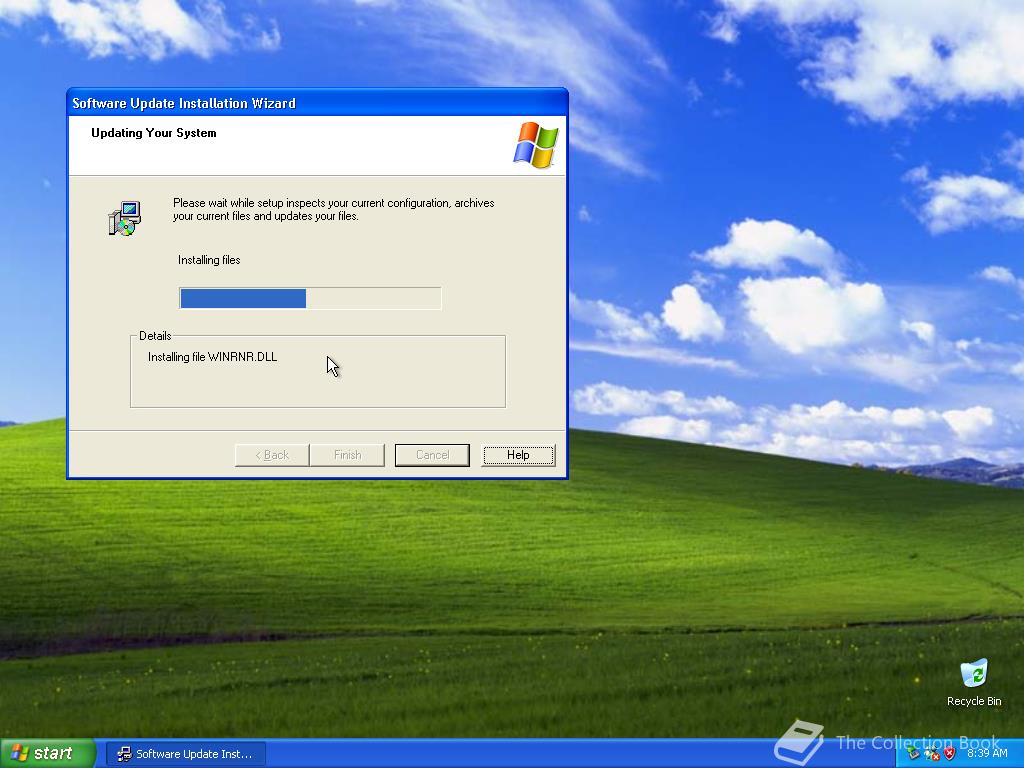Screen dimensions: 1024x768
Task: Click the disconnected network tray icon
Action: [931, 754]
